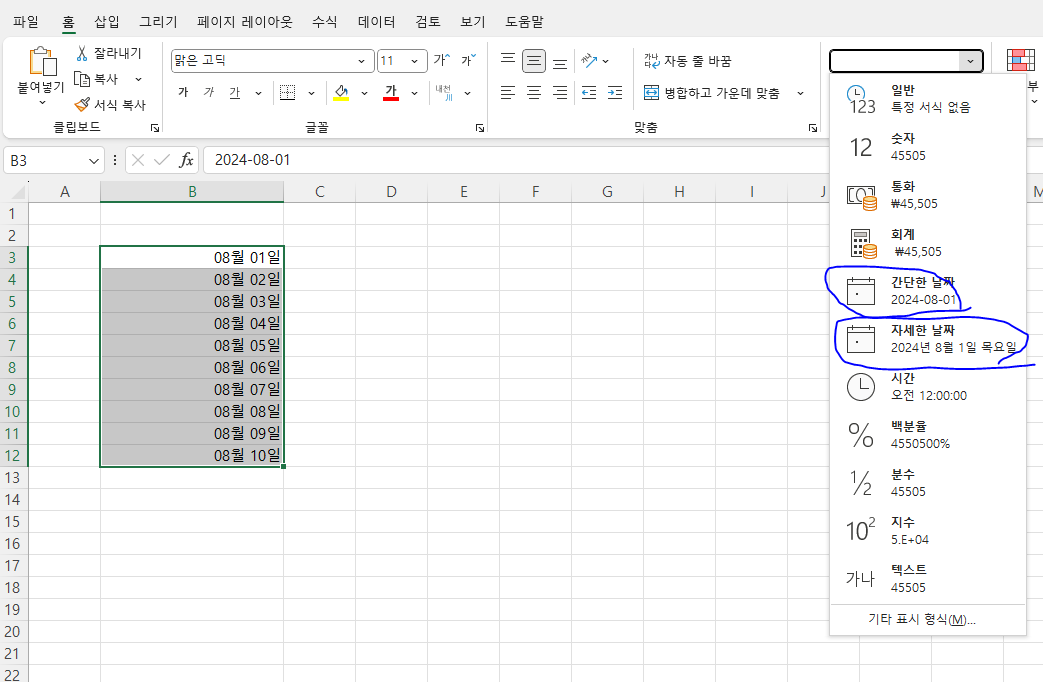Click the Cut (잘라내기) scissors icon

pyautogui.click(x=82, y=53)
